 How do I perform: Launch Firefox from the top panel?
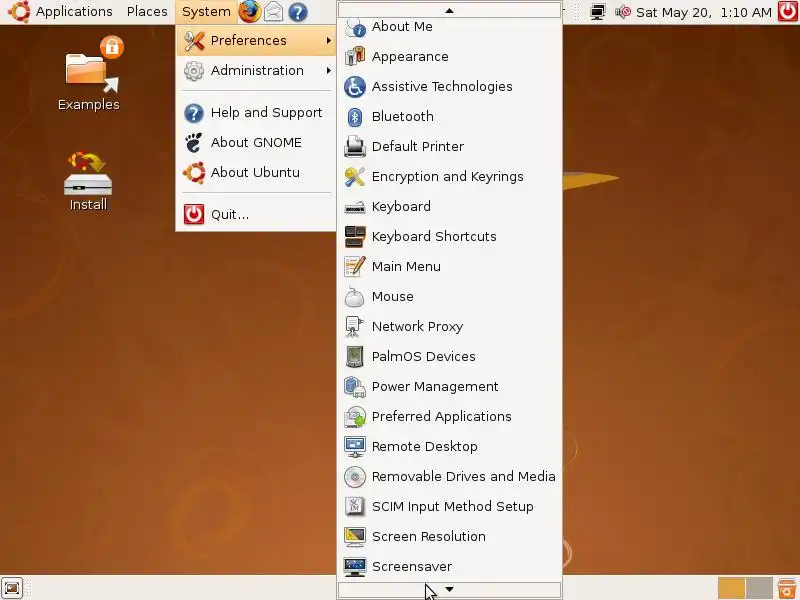249,11
